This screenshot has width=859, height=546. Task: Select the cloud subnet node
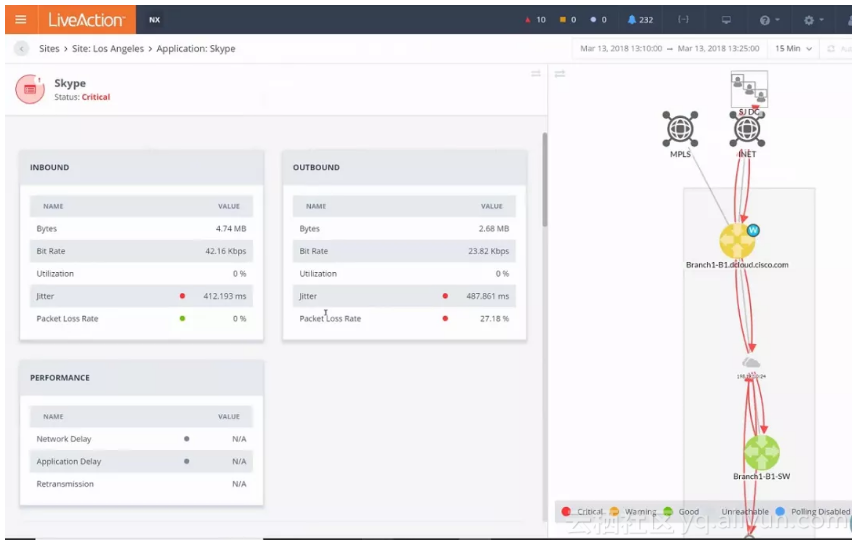tap(751, 363)
